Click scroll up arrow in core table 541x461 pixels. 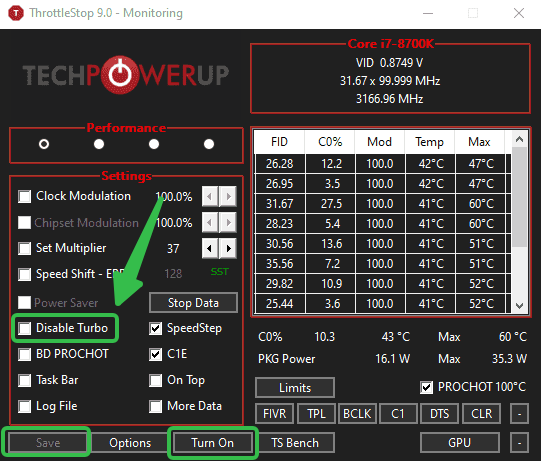tap(520, 140)
